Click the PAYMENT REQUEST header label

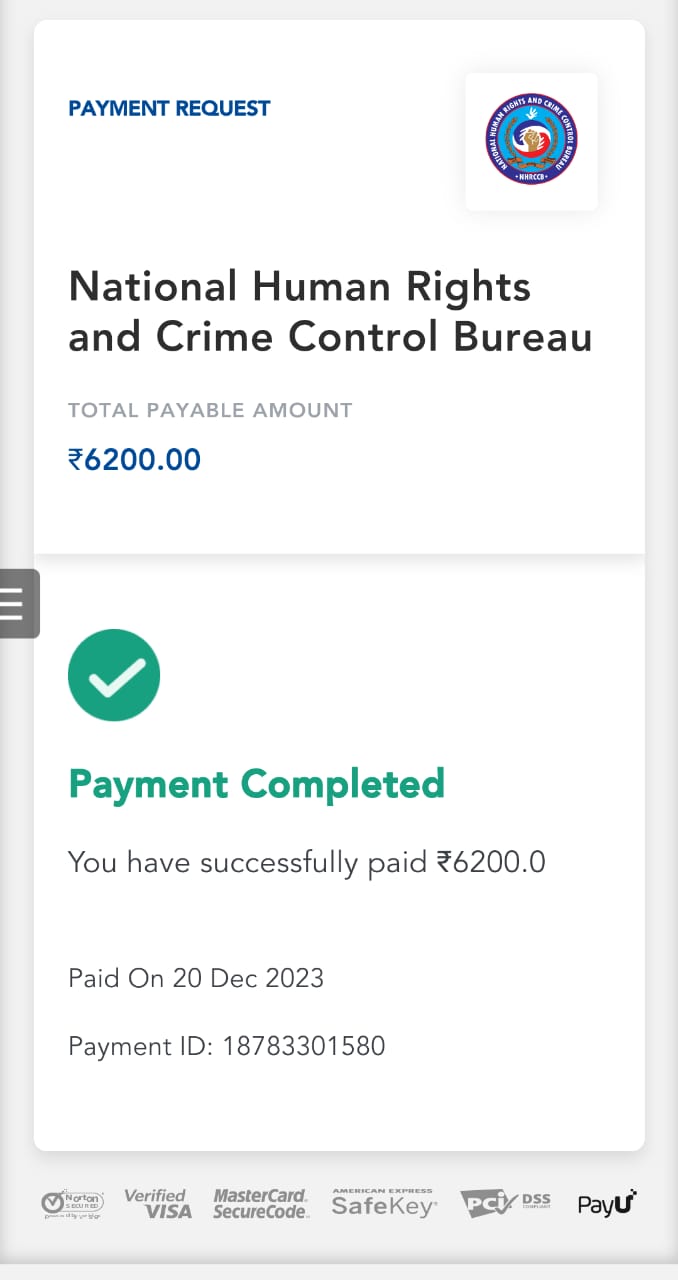pos(169,108)
